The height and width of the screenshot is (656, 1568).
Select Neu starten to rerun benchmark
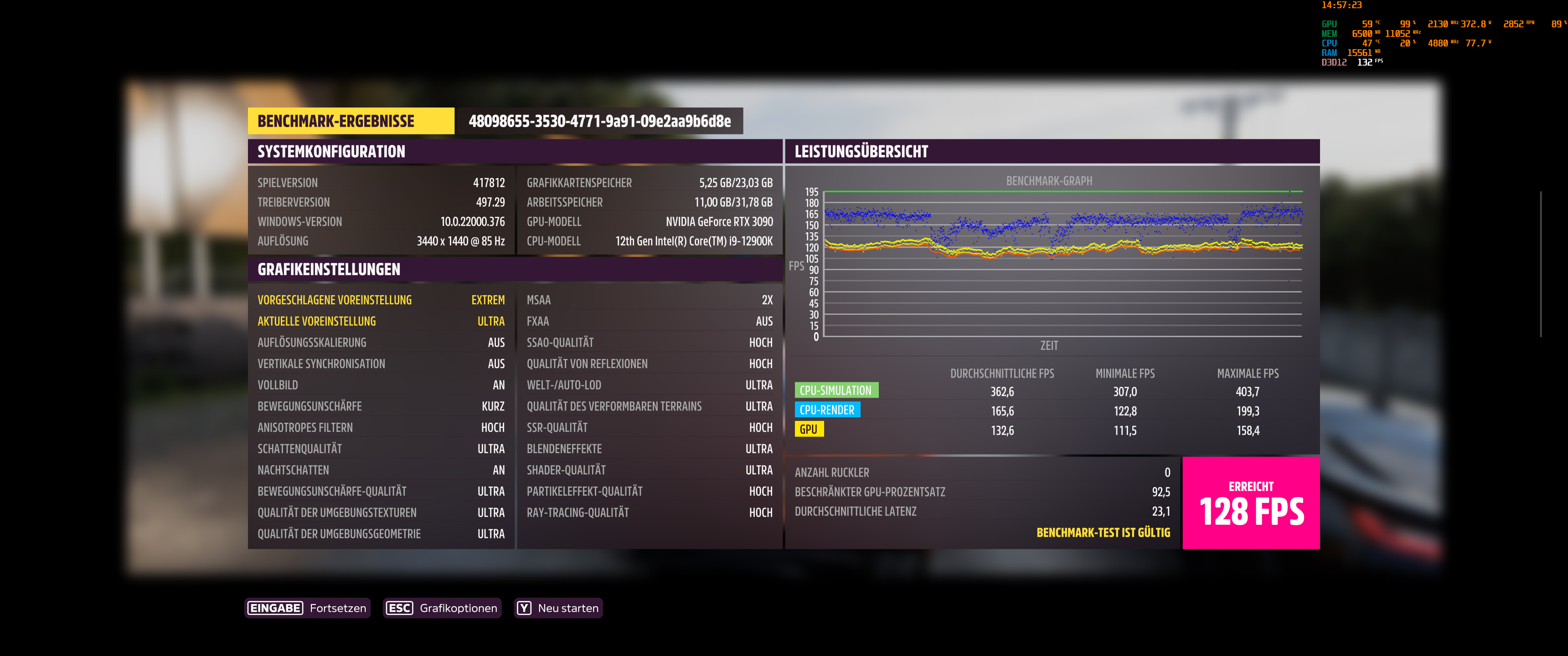(x=567, y=608)
